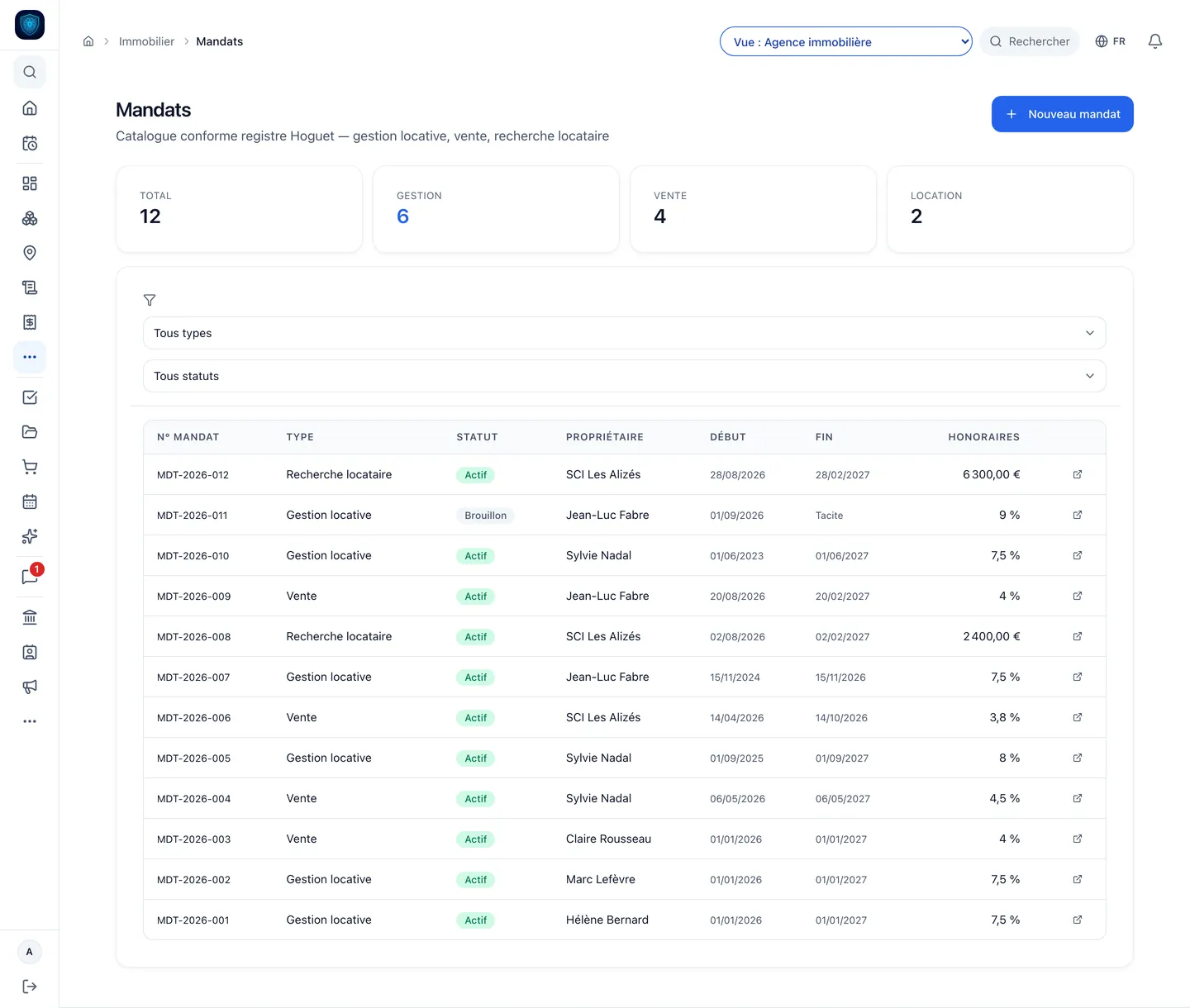
Task: Open the notifications bell
Action: (1155, 41)
